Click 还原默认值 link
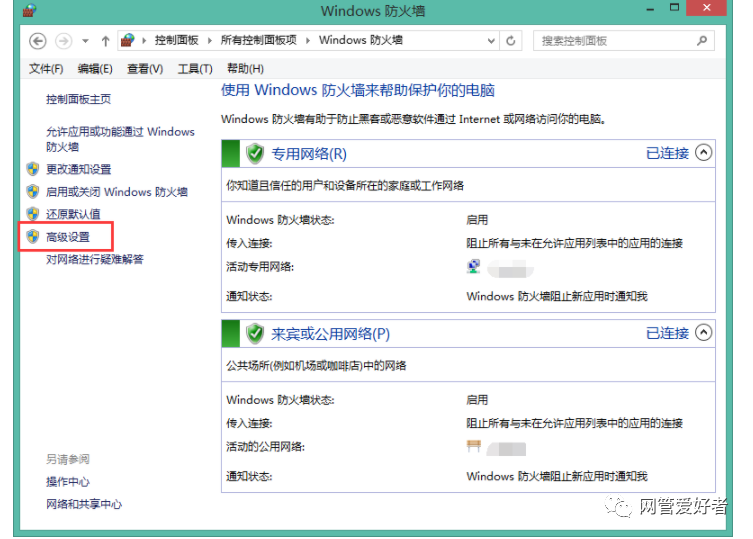 click(x=73, y=214)
